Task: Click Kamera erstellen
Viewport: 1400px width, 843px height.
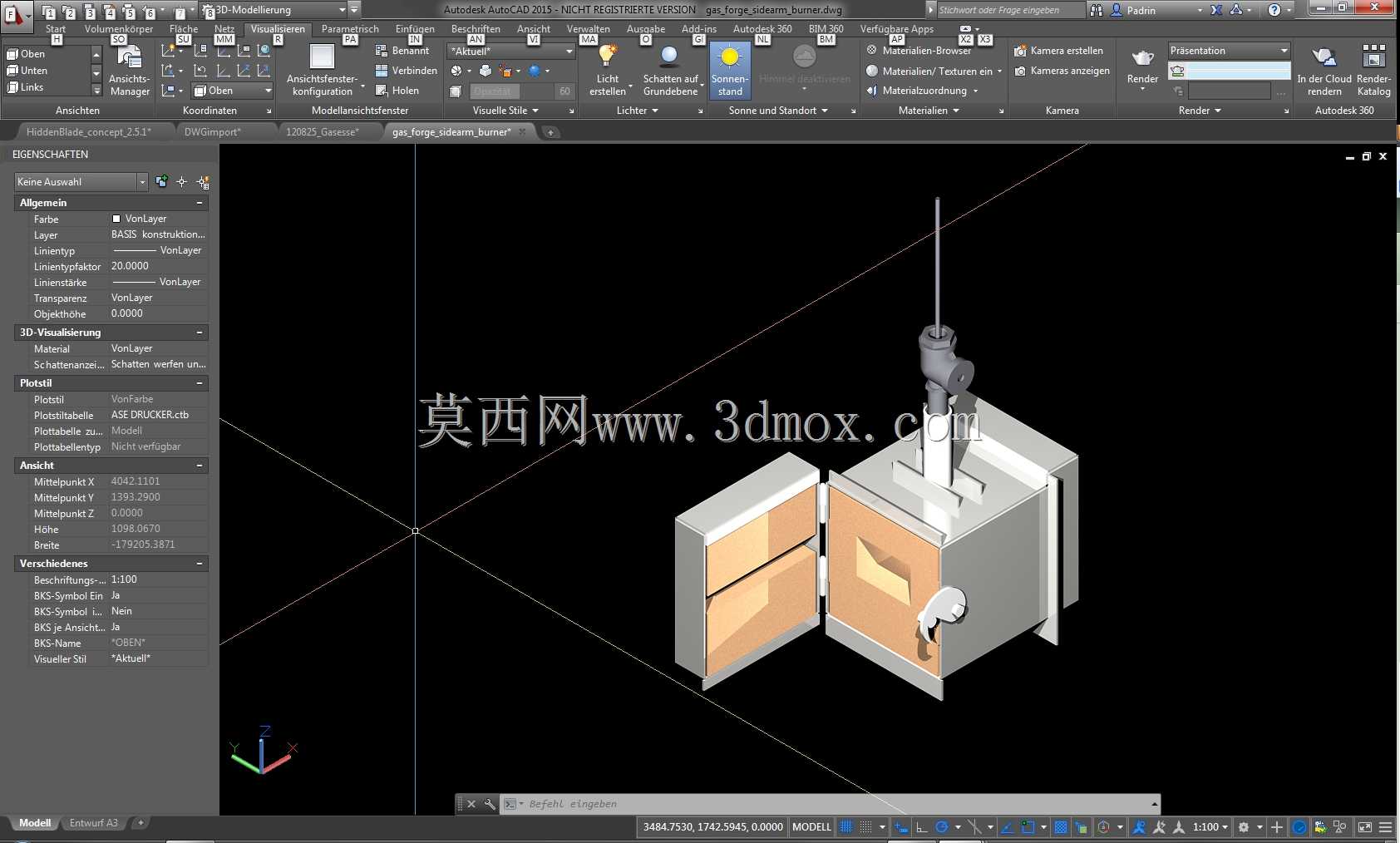Action: 1058,51
